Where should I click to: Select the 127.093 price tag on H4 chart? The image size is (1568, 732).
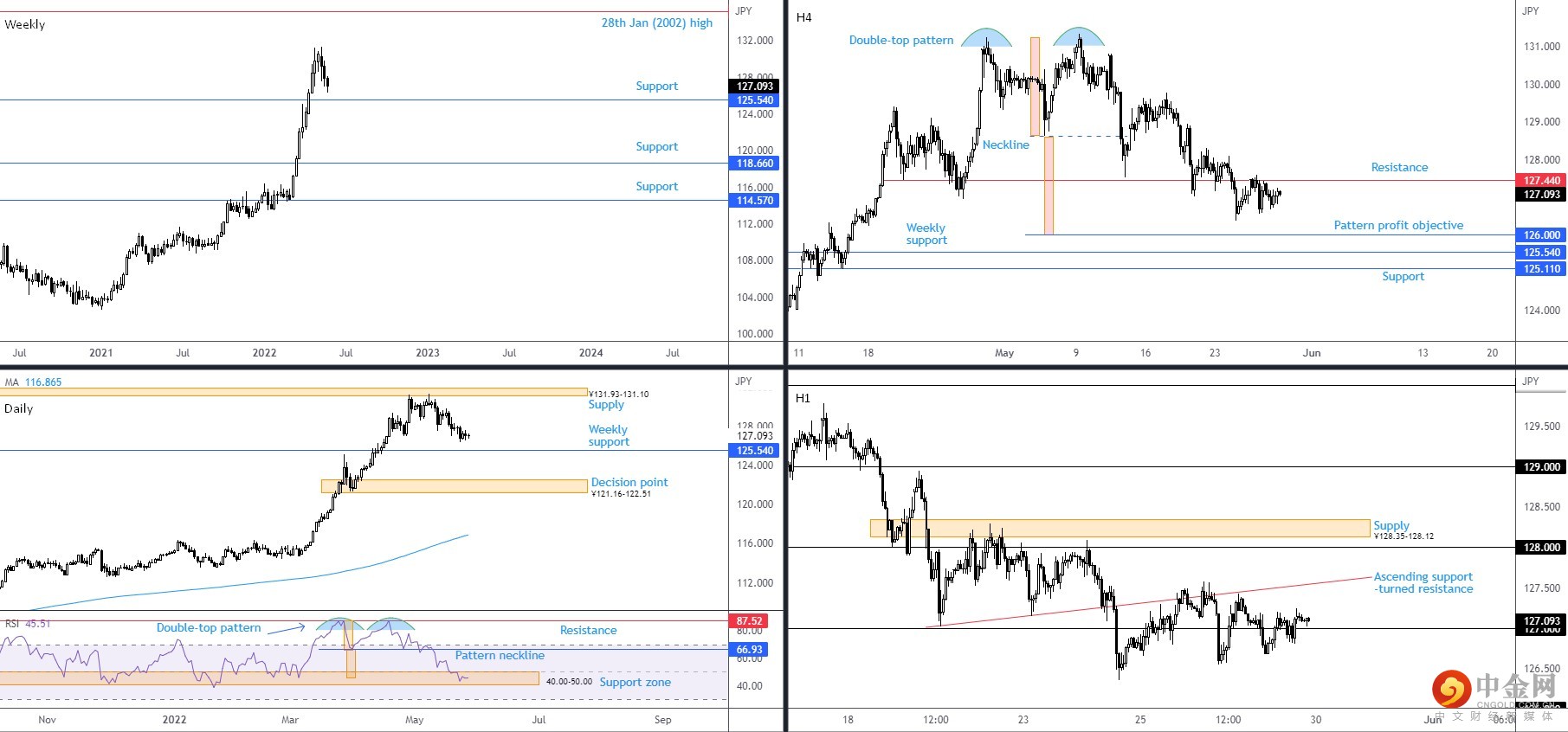pyautogui.click(x=1541, y=195)
